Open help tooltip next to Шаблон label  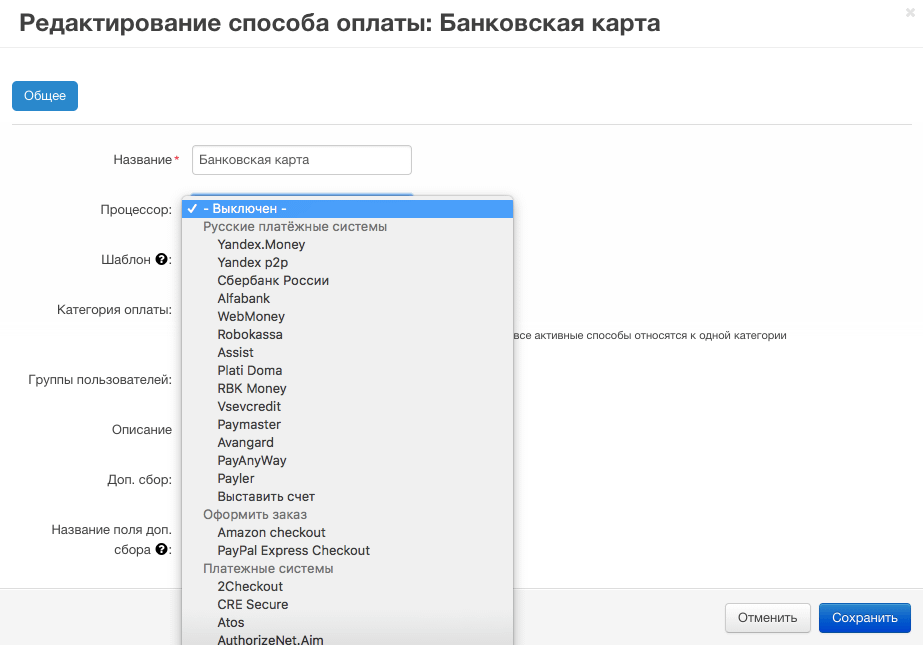[x=161, y=260]
